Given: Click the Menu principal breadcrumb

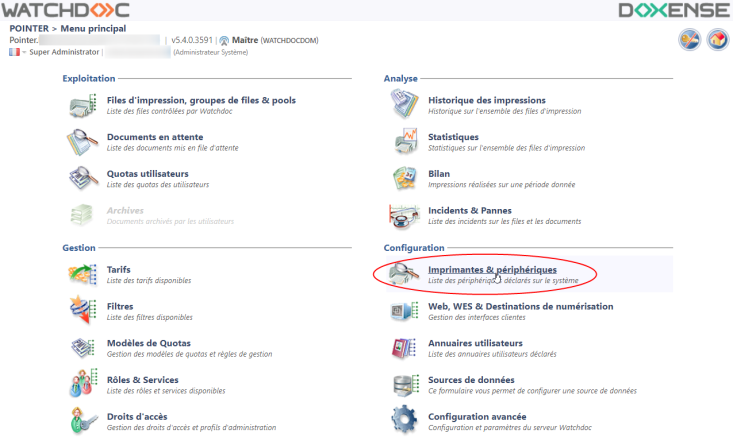Looking at the screenshot, I should tap(93, 28).
